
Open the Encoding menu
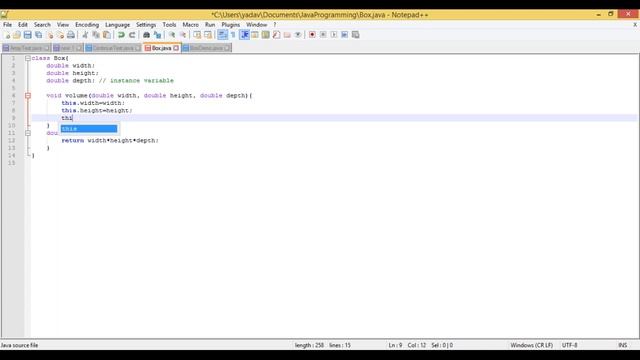tap(87, 25)
